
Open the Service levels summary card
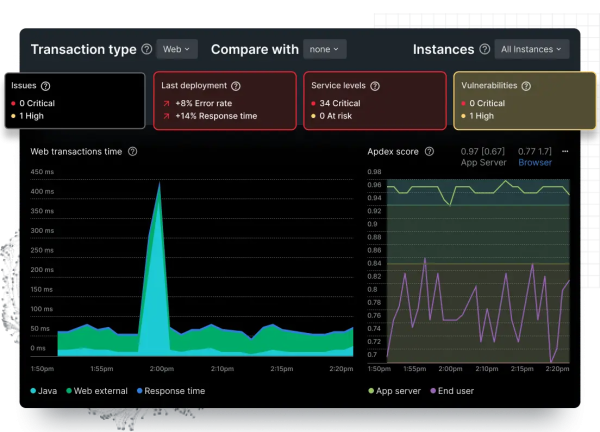coord(374,101)
